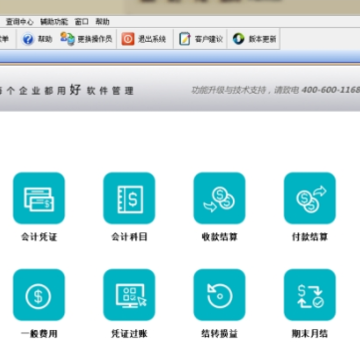Image resolution: width=360 pixels, height=360 pixels.
Task: Open the 帮助 menu in menu bar
Action: 102,22
